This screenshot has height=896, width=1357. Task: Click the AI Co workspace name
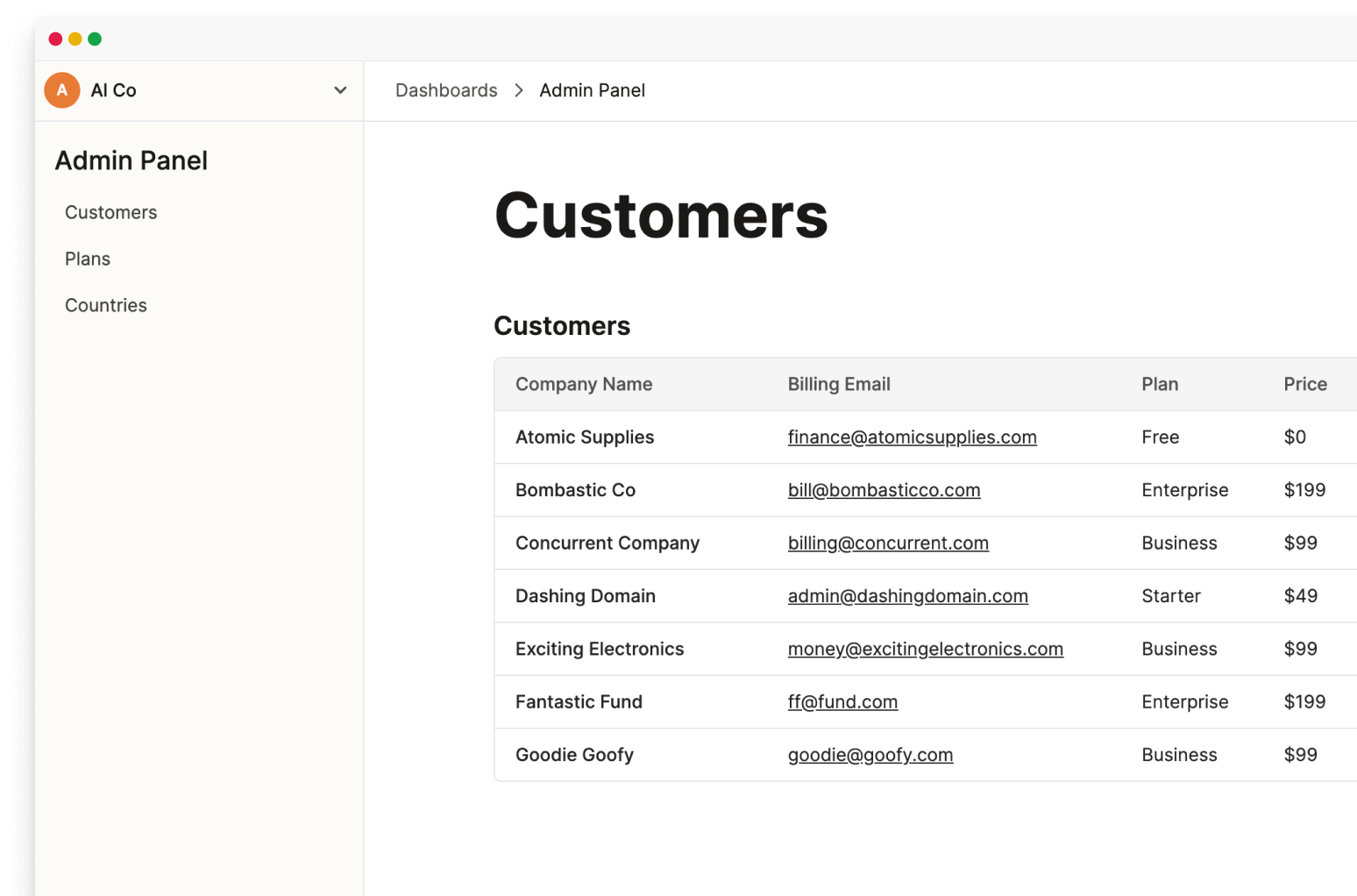point(114,90)
